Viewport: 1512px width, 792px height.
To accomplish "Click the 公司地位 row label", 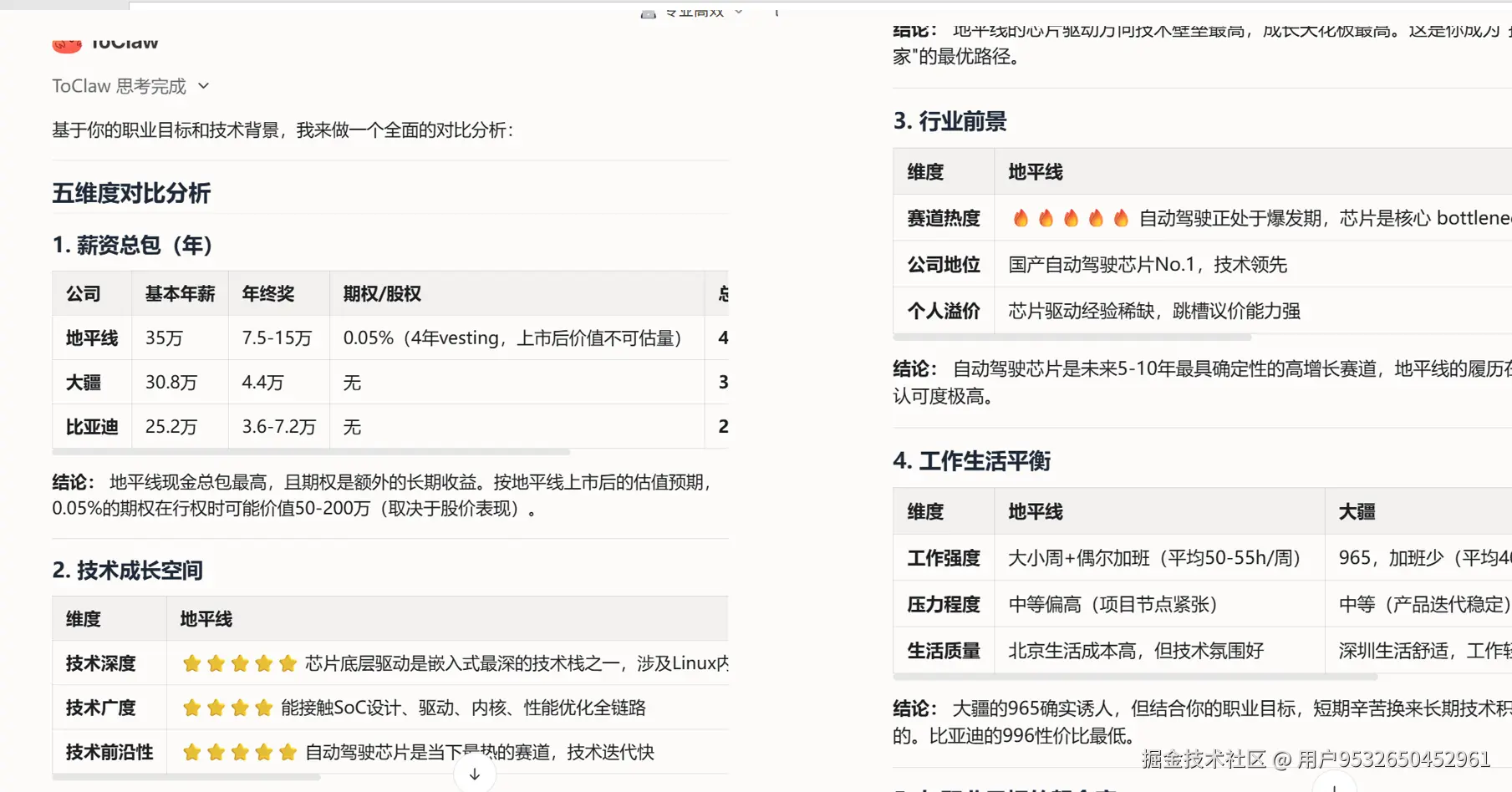I will [944, 265].
